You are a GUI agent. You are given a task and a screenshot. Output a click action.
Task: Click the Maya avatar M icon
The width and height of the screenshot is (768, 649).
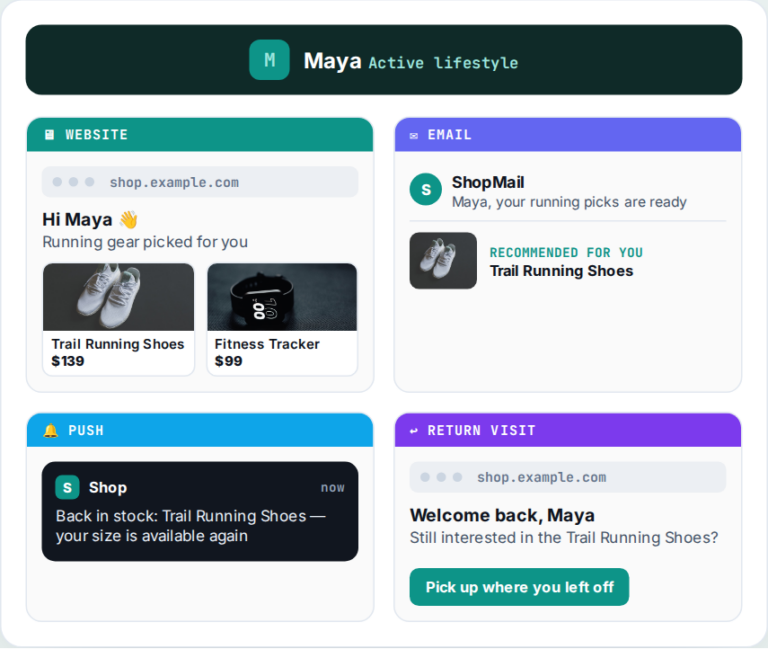[x=269, y=60]
